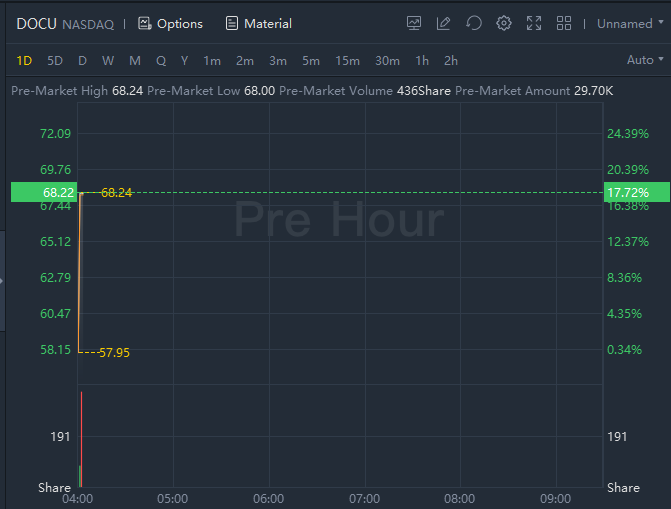Screen dimensions: 671x509
Task: Switch to the 5D timeframe
Action: tap(55, 60)
